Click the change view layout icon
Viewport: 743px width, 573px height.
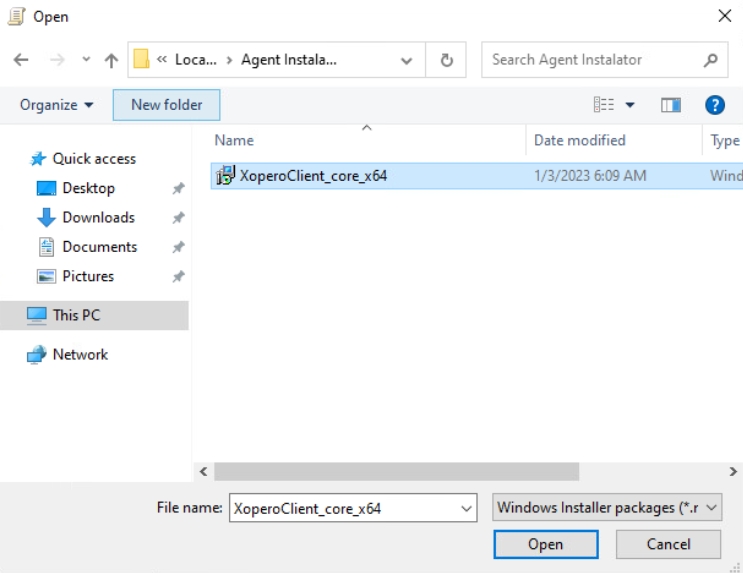(x=604, y=105)
